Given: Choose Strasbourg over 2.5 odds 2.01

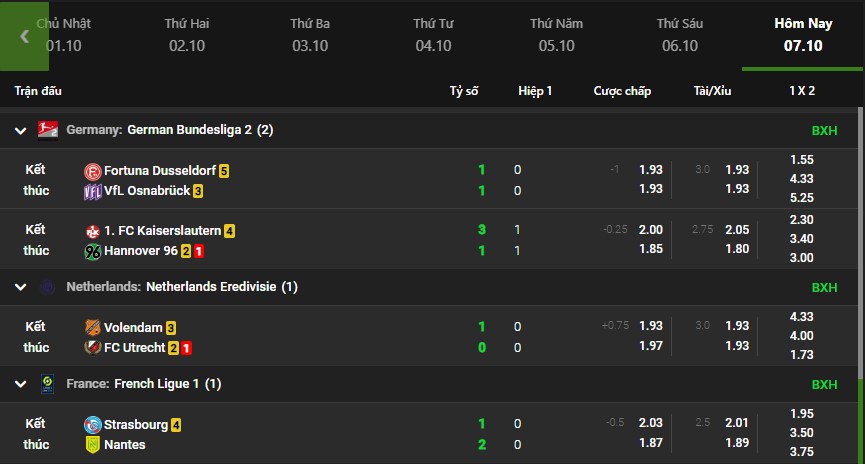Looking at the screenshot, I should click(x=736, y=424).
